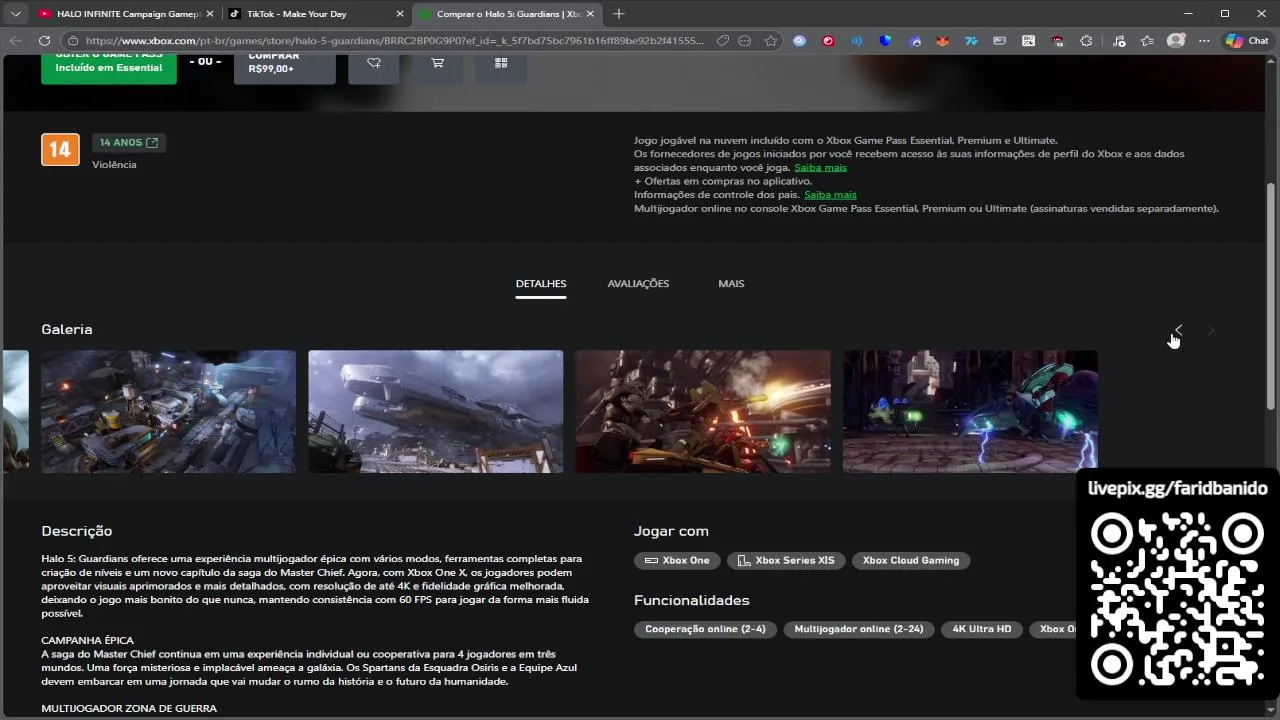Image resolution: width=1280 pixels, height=720 pixels.
Task: Click the MULTIJOGADOR ZONA DE GUERRA subheading
Action: click(x=129, y=709)
